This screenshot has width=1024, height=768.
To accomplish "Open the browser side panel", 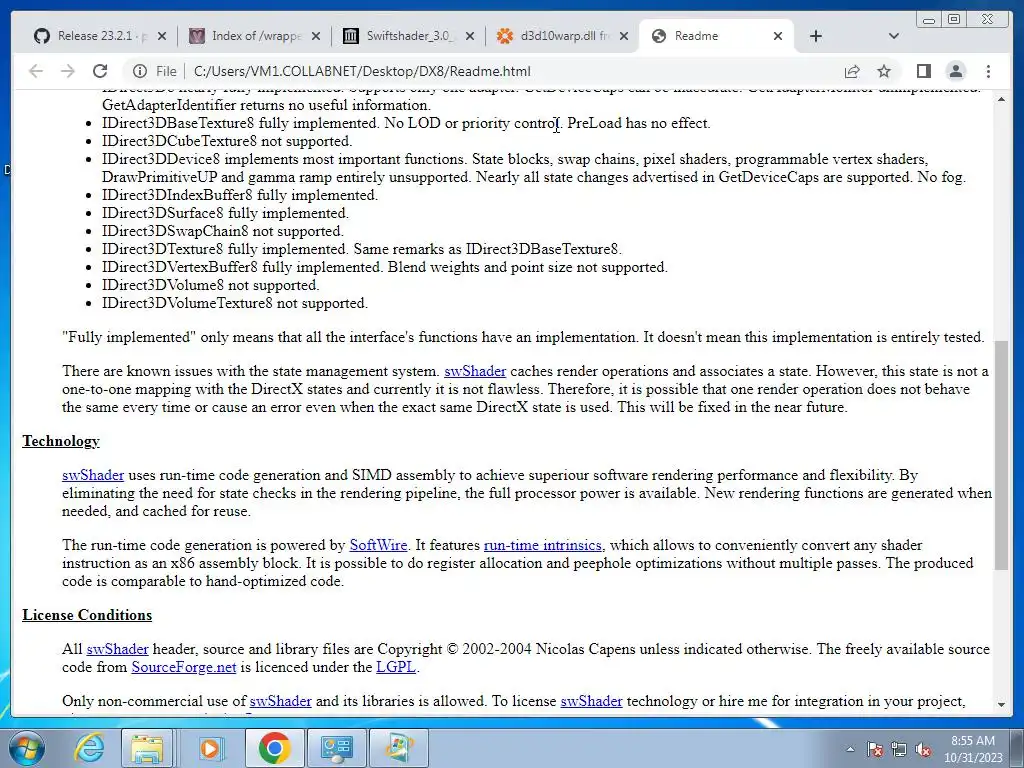I will click(923, 71).
